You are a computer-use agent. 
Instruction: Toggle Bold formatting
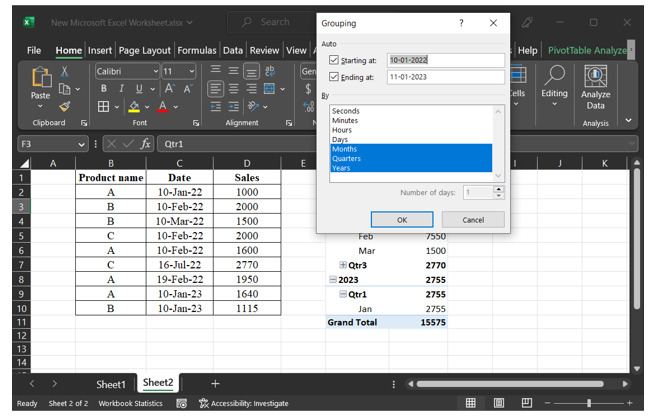click(103, 89)
